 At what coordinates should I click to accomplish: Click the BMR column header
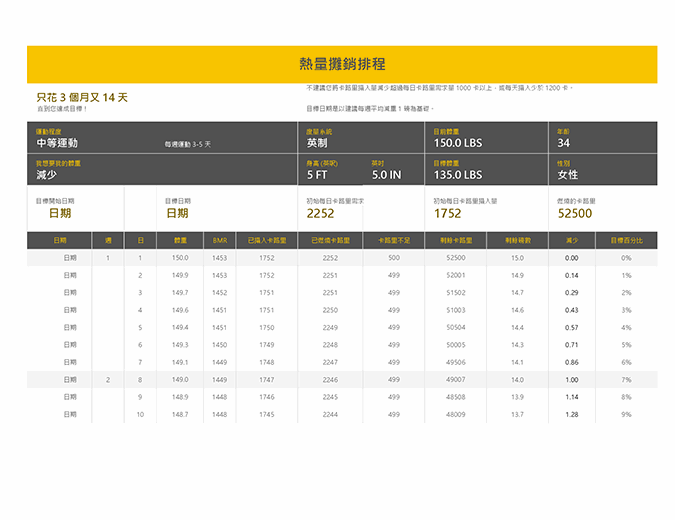220,241
